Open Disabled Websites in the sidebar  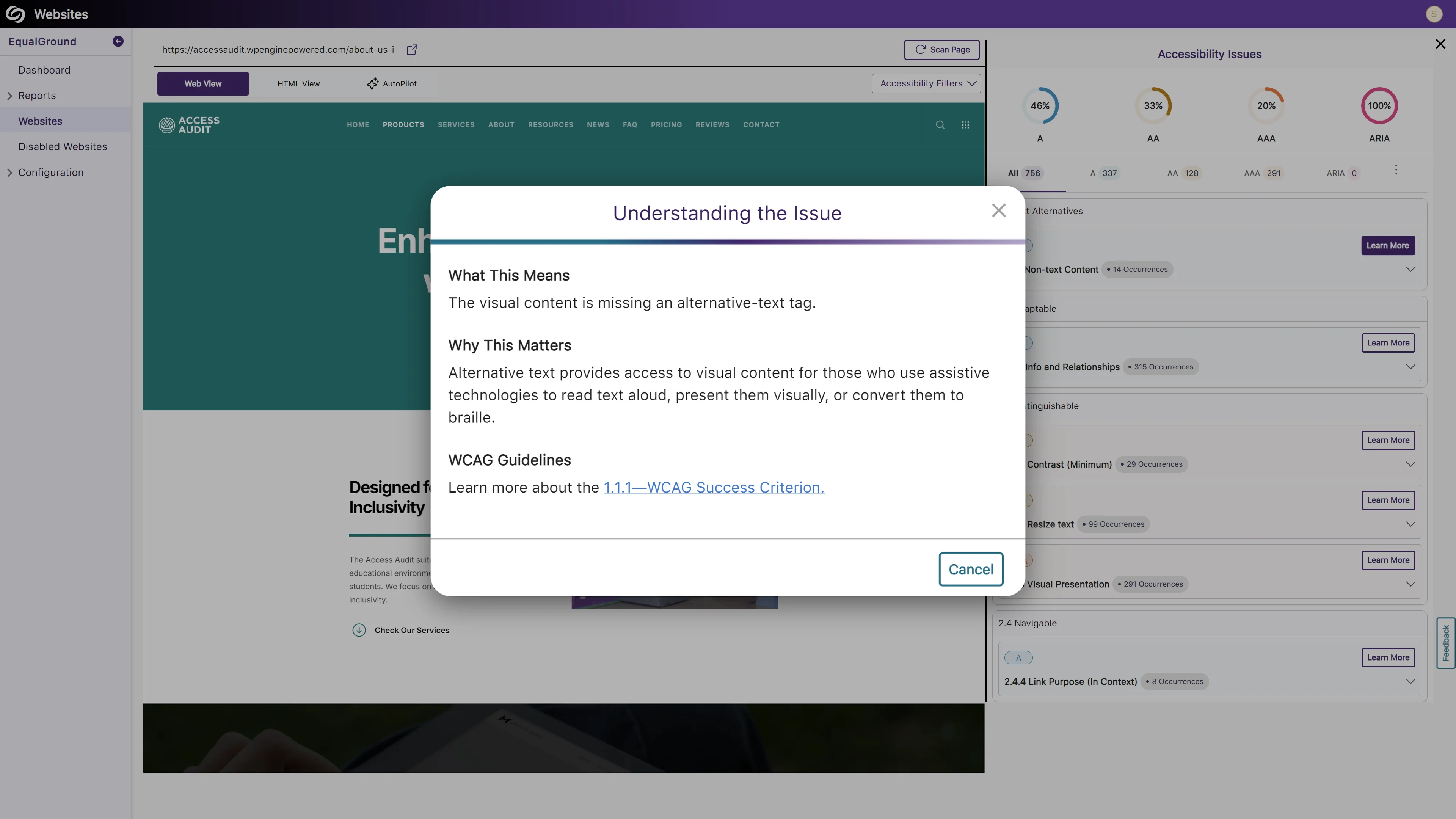63,147
